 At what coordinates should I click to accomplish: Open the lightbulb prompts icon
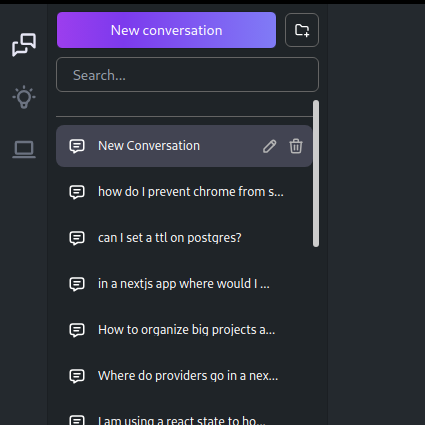(24, 97)
